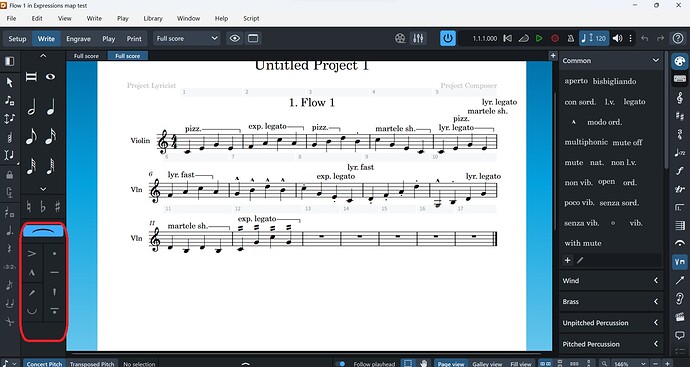Screen dimensions: 690x367
Task: Open the Library menu
Action: pos(153,18)
